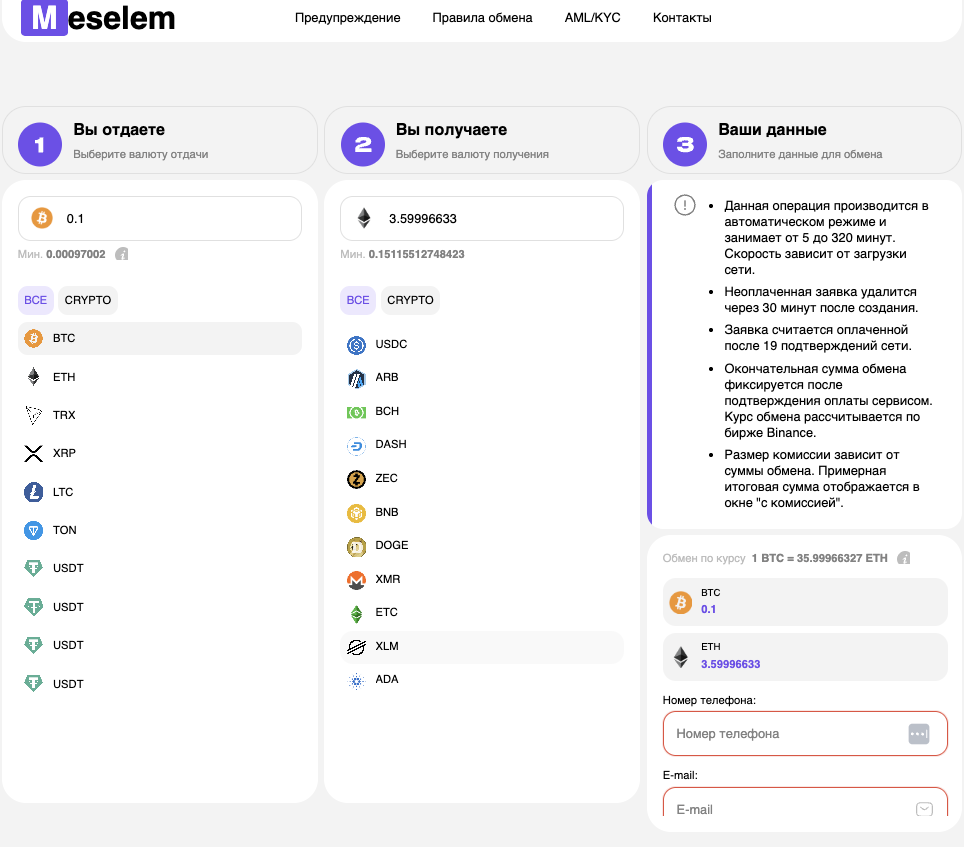Open the Предупреждение link

347,18
